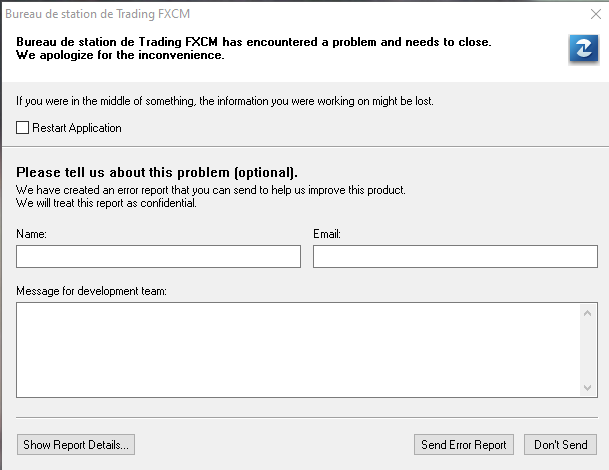Click the Name: field label
The width and height of the screenshot is (609, 470).
[x=31, y=234]
